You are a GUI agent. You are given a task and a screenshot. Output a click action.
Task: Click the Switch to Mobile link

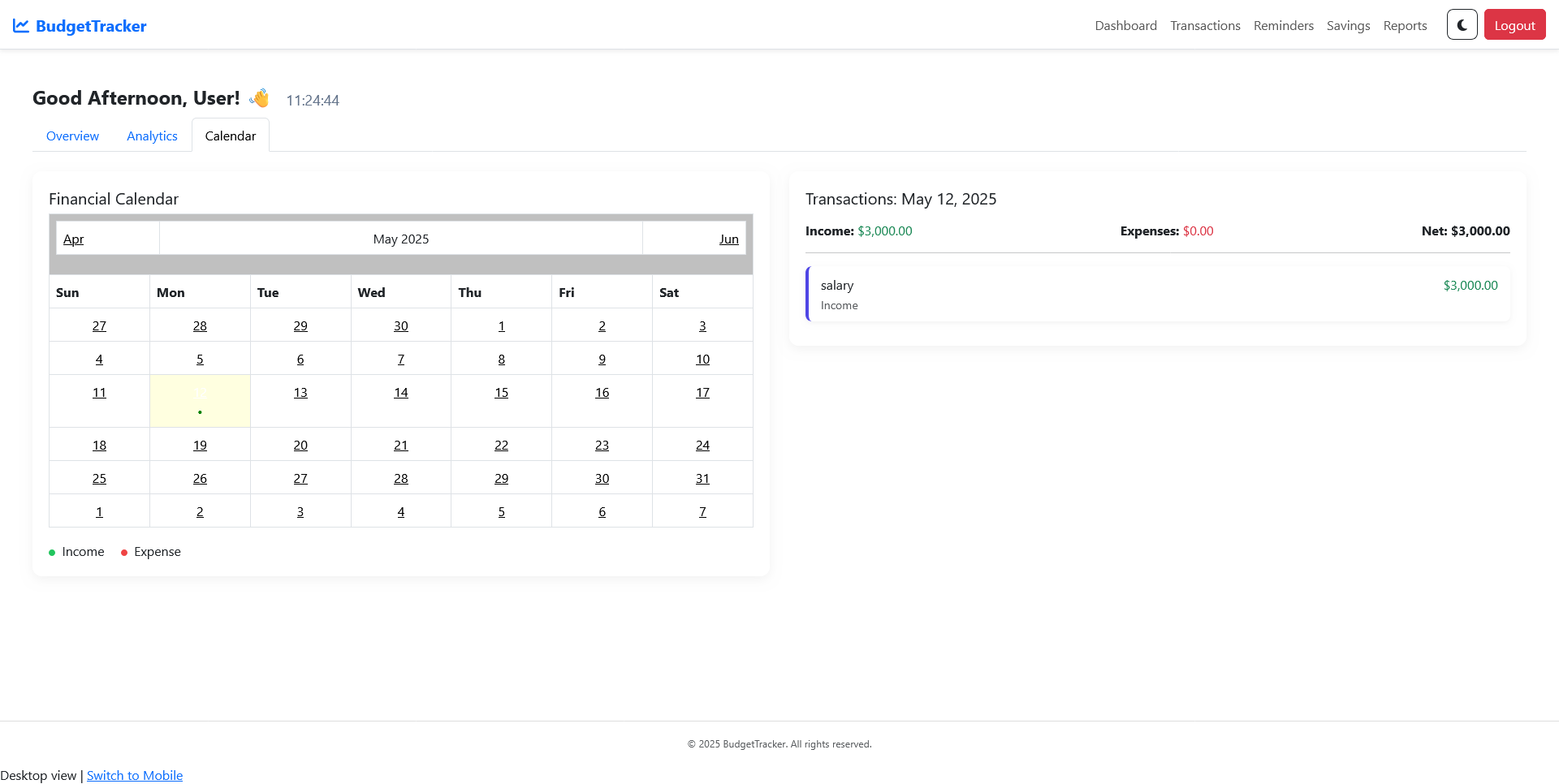(135, 776)
